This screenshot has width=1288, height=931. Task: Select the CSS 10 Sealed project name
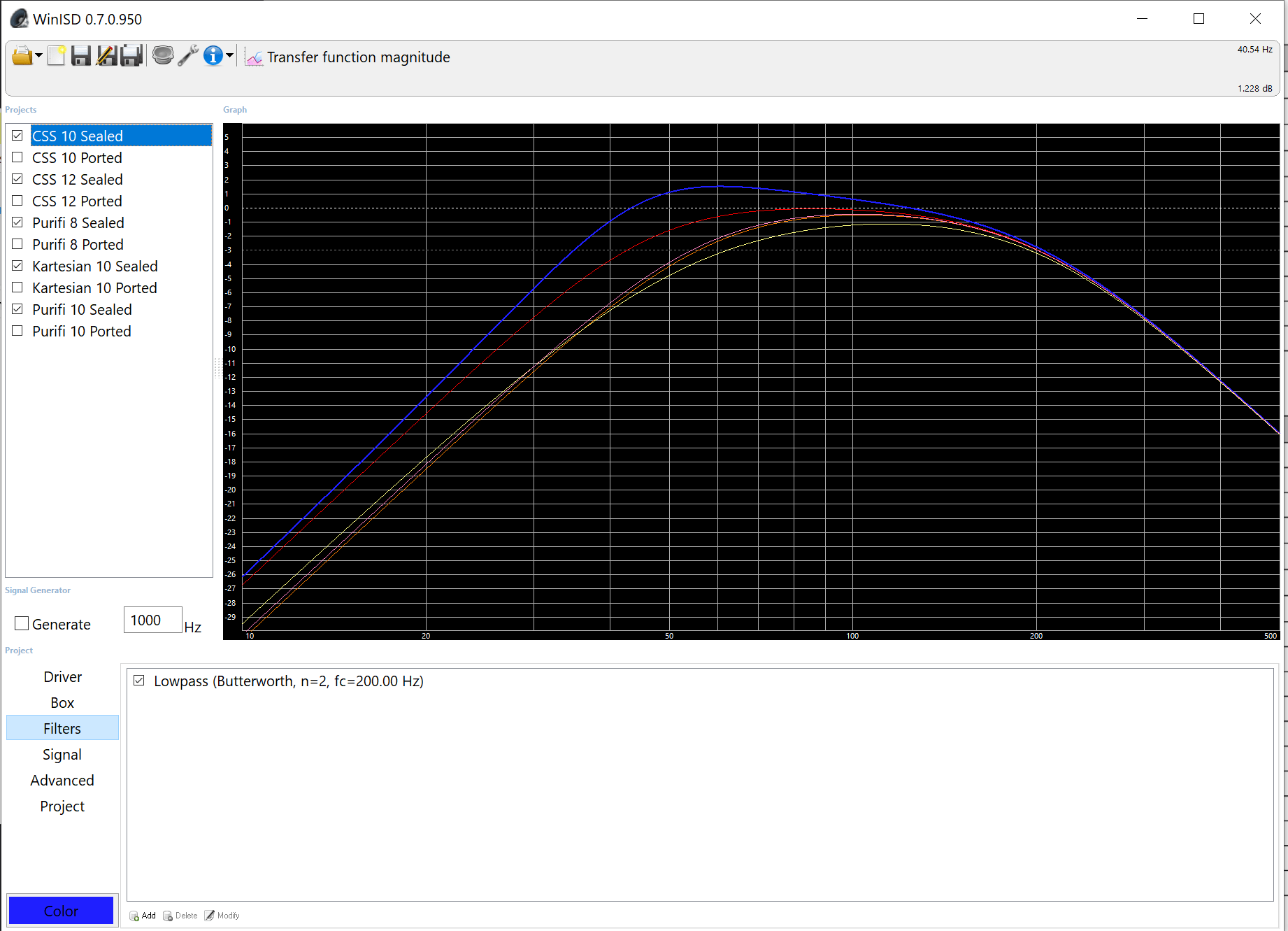click(78, 136)
